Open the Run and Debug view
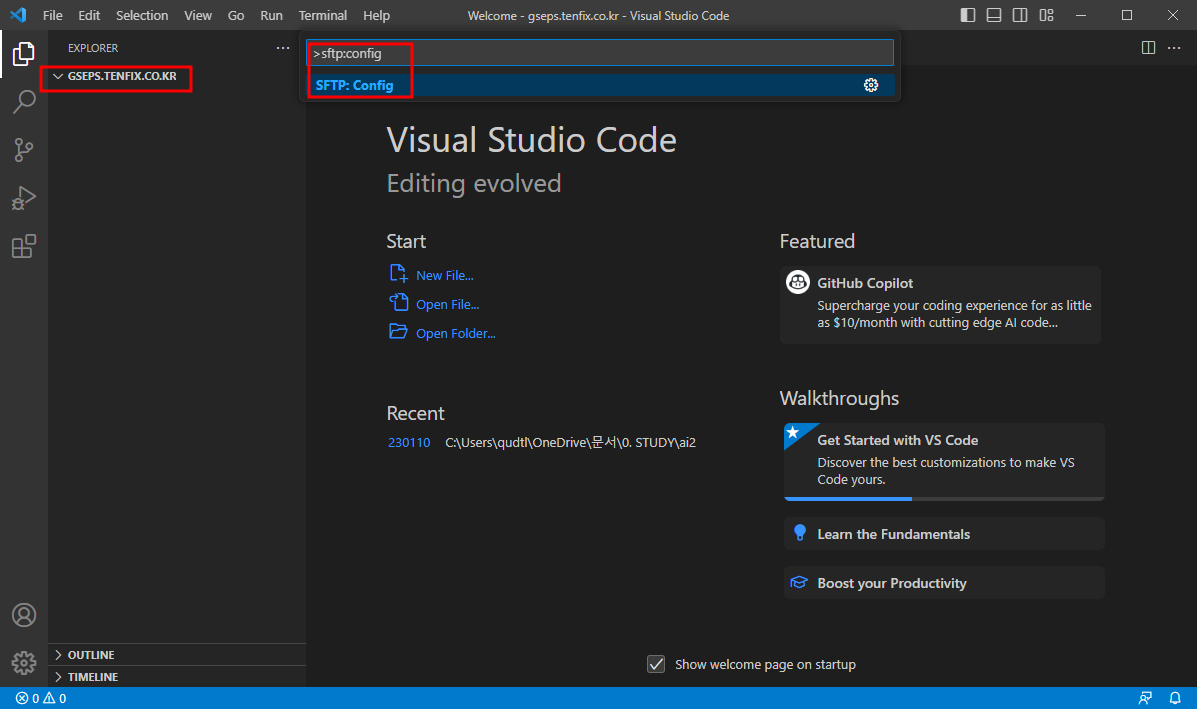Image resolution: width=1197 pixels, height=709 pixels. pyautogui.click(x=24, y=198)
